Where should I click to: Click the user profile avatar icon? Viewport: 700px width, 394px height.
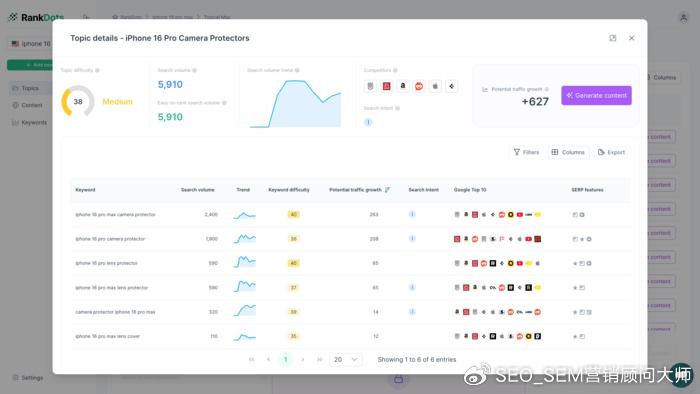[683, 18]
